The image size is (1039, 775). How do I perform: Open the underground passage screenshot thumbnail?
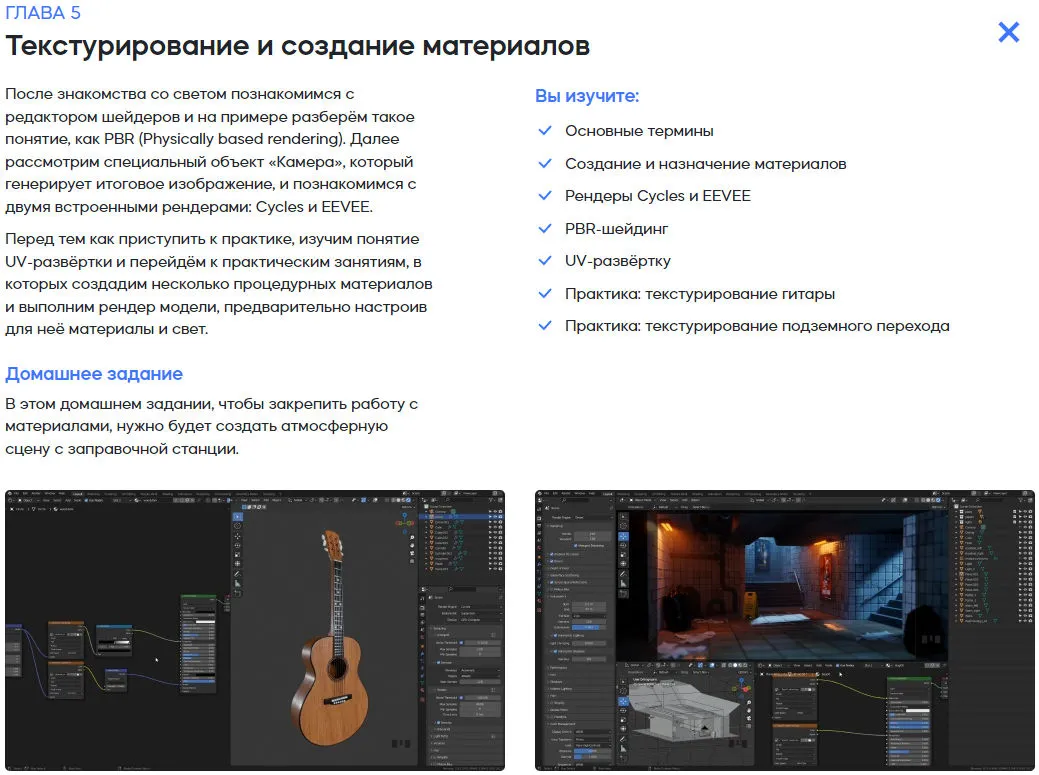click(785, 630)
